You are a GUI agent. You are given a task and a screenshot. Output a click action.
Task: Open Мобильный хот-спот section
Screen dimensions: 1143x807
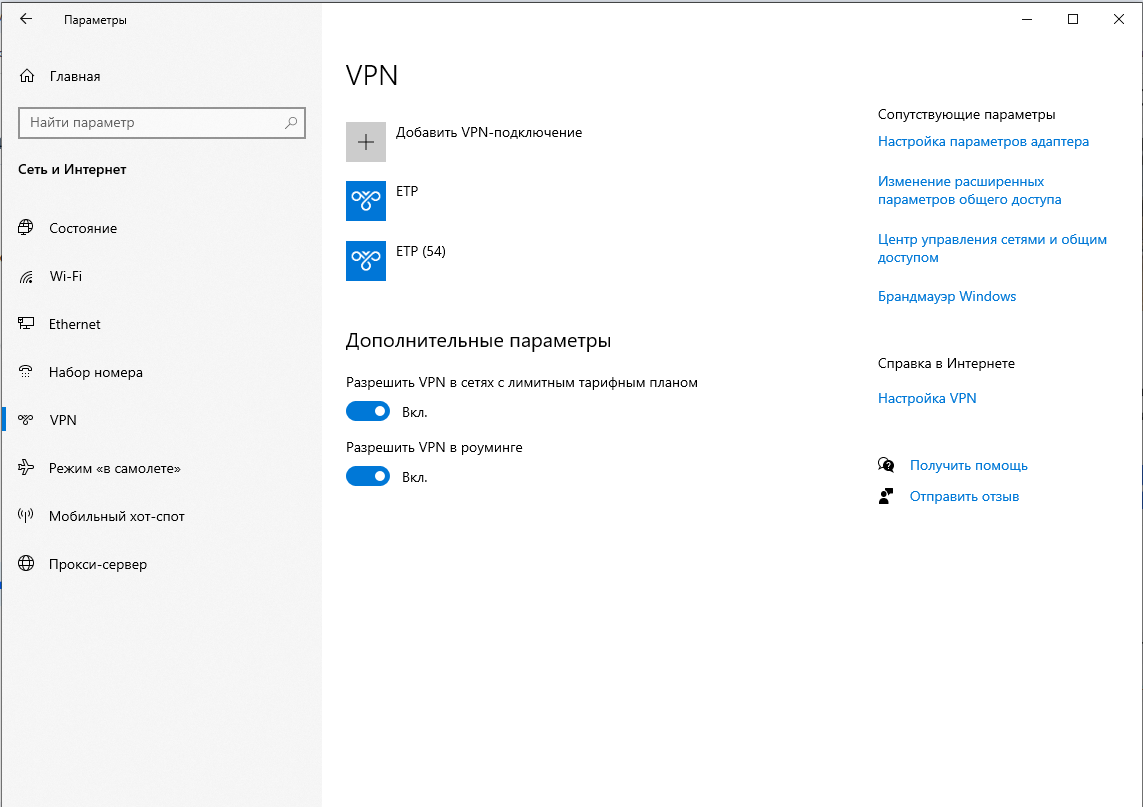tap(117, 516)
